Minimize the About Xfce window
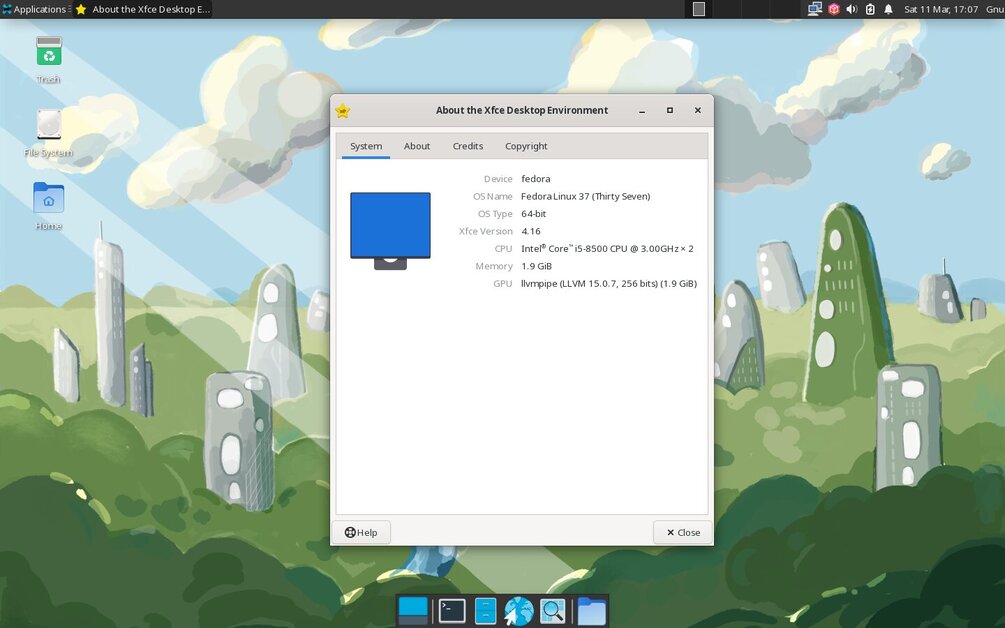 [642, 110]
